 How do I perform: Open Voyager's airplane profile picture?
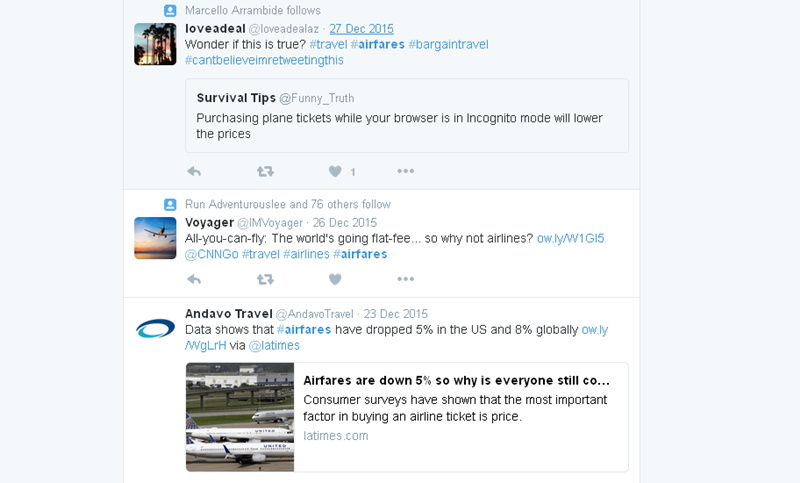[x=155, y=238]
